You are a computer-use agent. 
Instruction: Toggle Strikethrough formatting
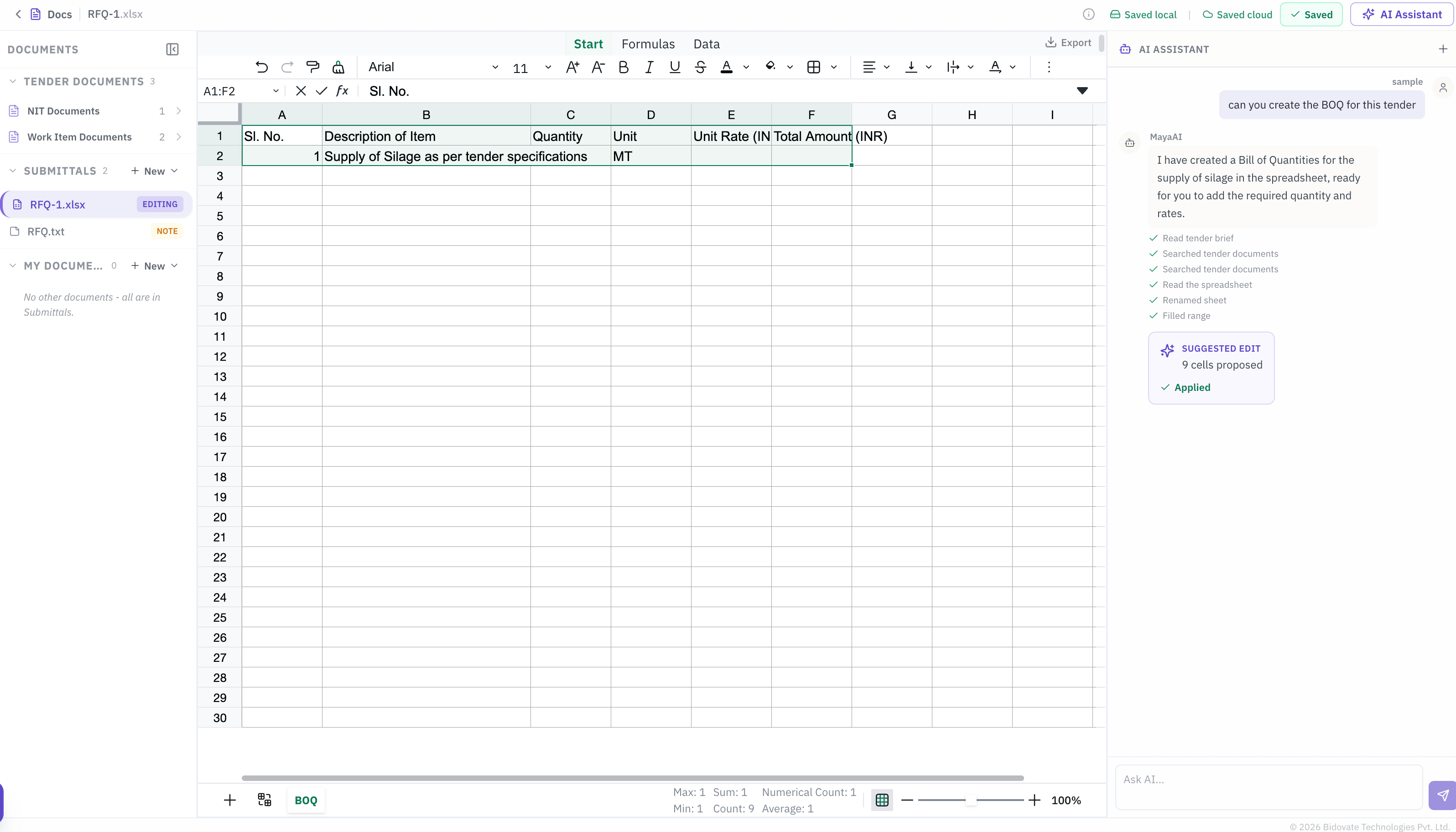pos(701,68)
